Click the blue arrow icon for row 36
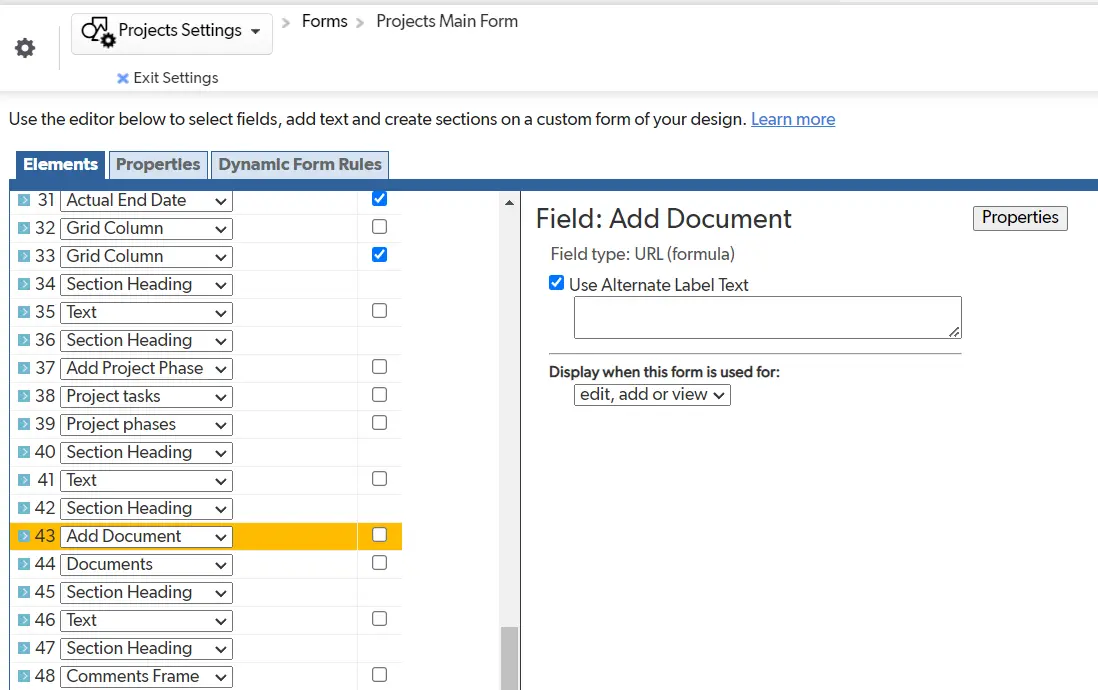Viewport: 1098px width, 690px height. [x=24, y=340]
